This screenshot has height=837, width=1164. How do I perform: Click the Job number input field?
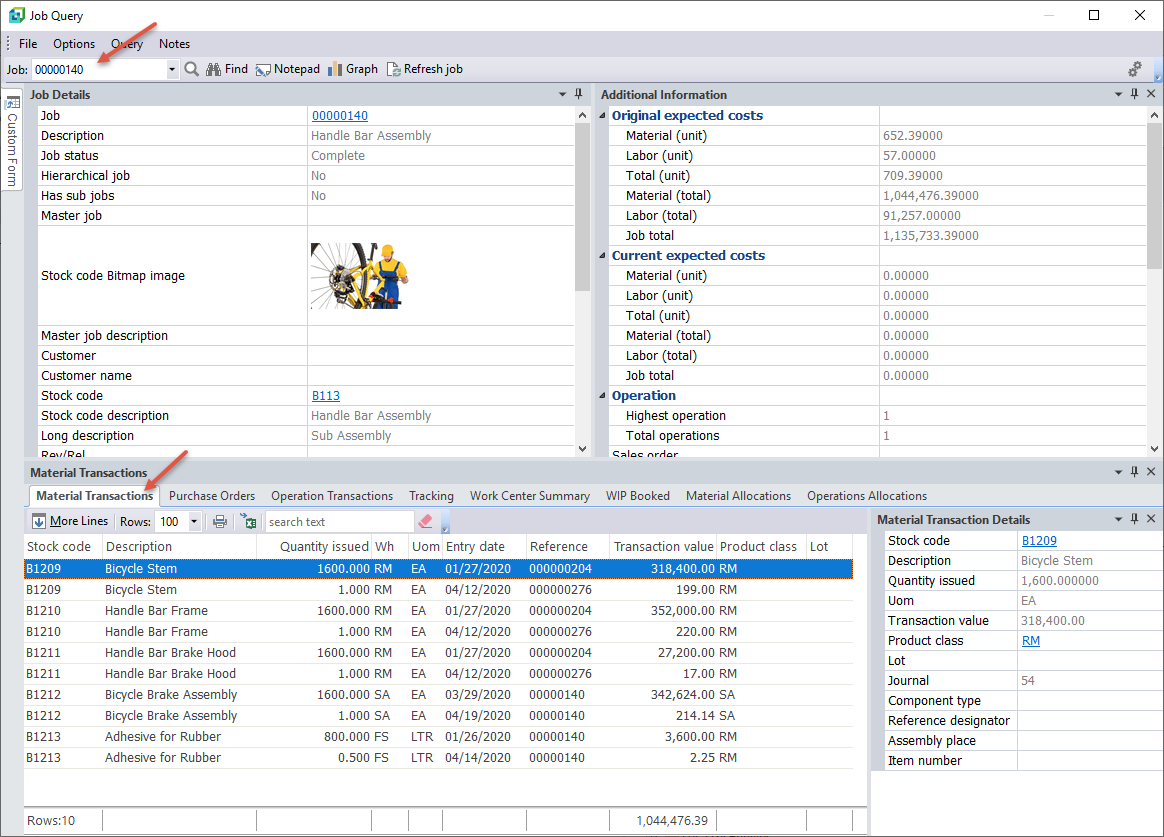99,69
